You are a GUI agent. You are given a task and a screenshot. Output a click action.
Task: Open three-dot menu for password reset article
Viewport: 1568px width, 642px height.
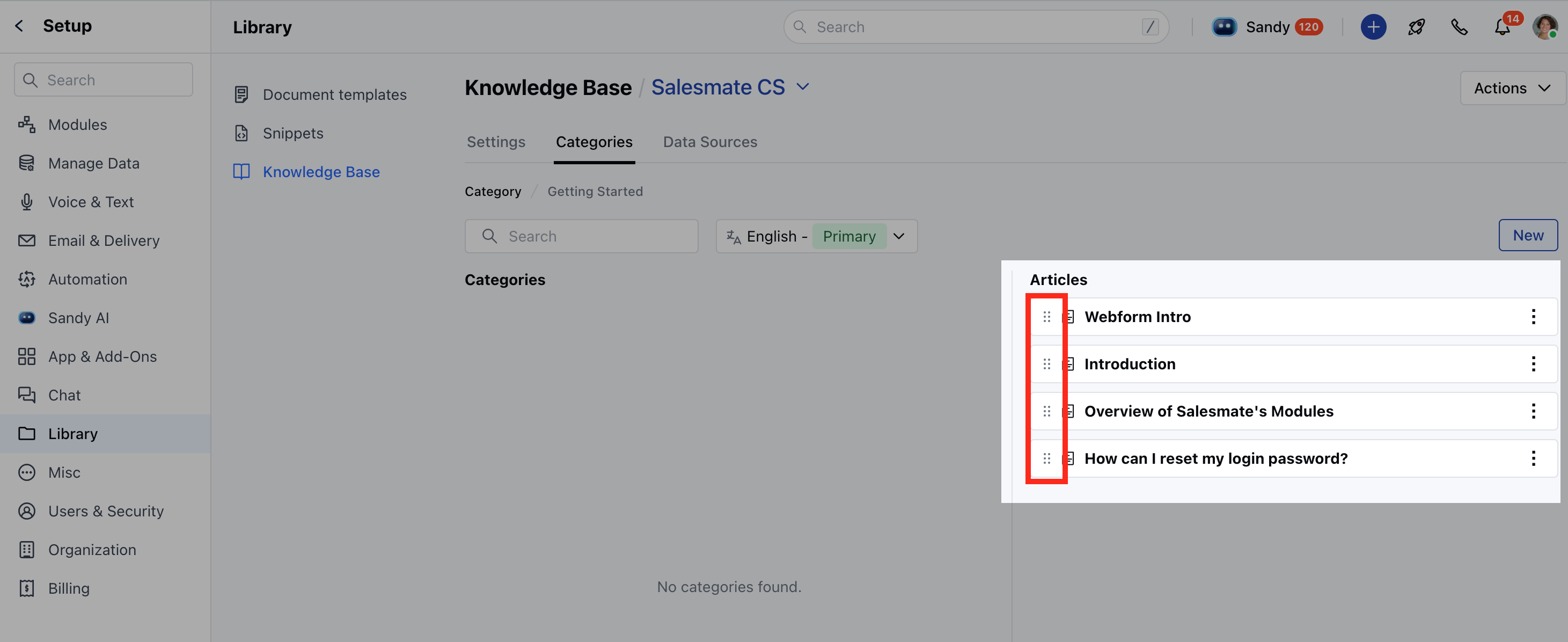[x=1533, y=458]
